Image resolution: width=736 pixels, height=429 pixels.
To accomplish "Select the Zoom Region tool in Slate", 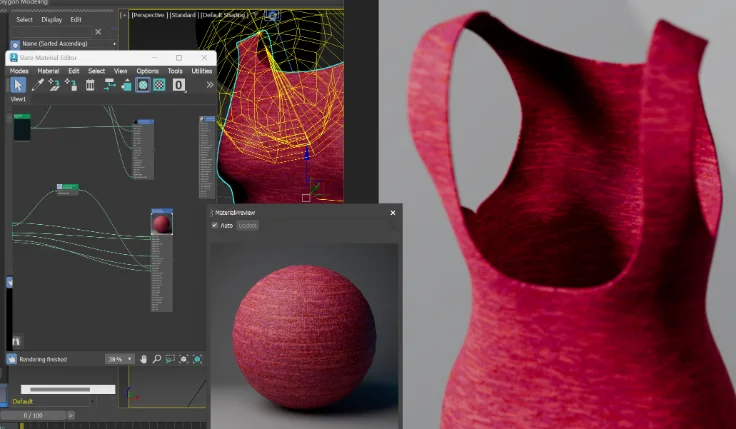I will click(170, 359).
